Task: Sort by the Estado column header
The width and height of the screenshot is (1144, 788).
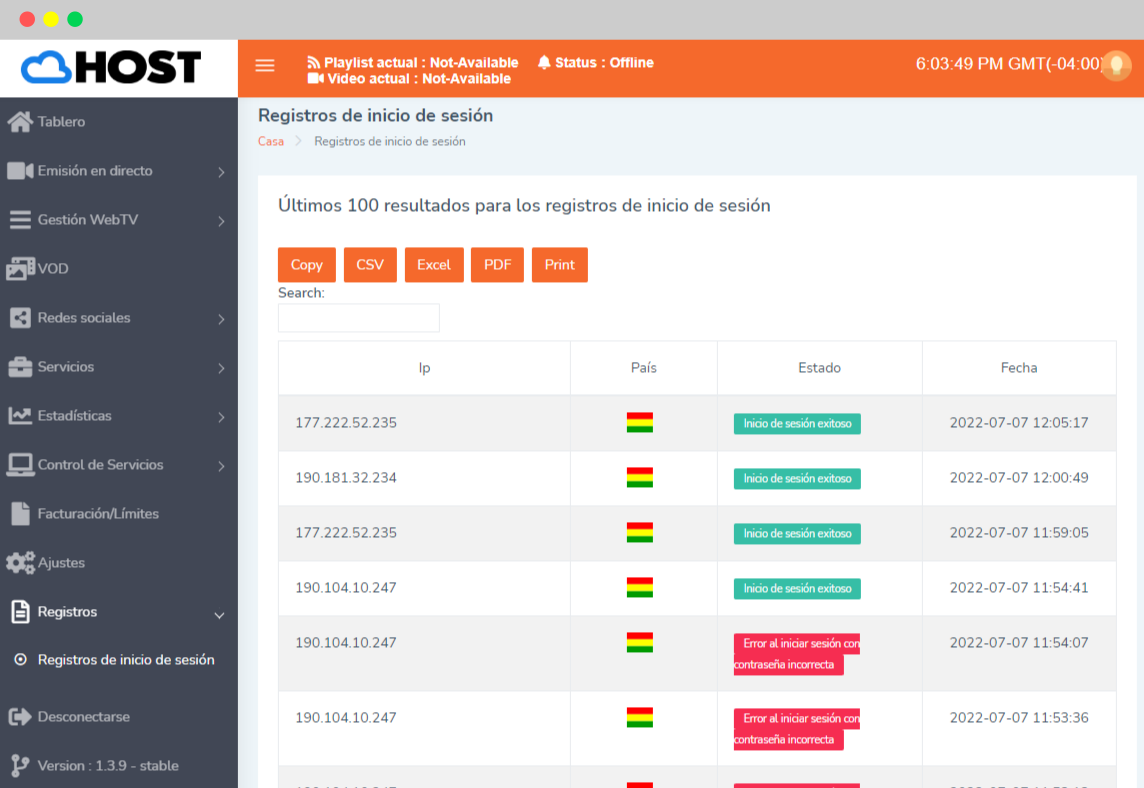Action: pyautogui.click(x=820, y=368)
